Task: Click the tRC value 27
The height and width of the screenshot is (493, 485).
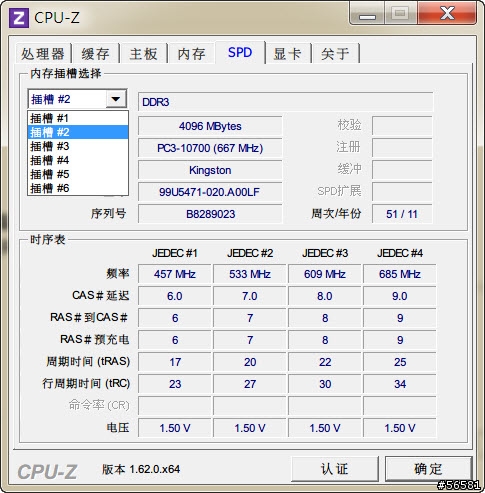Action: pos(250,384)
